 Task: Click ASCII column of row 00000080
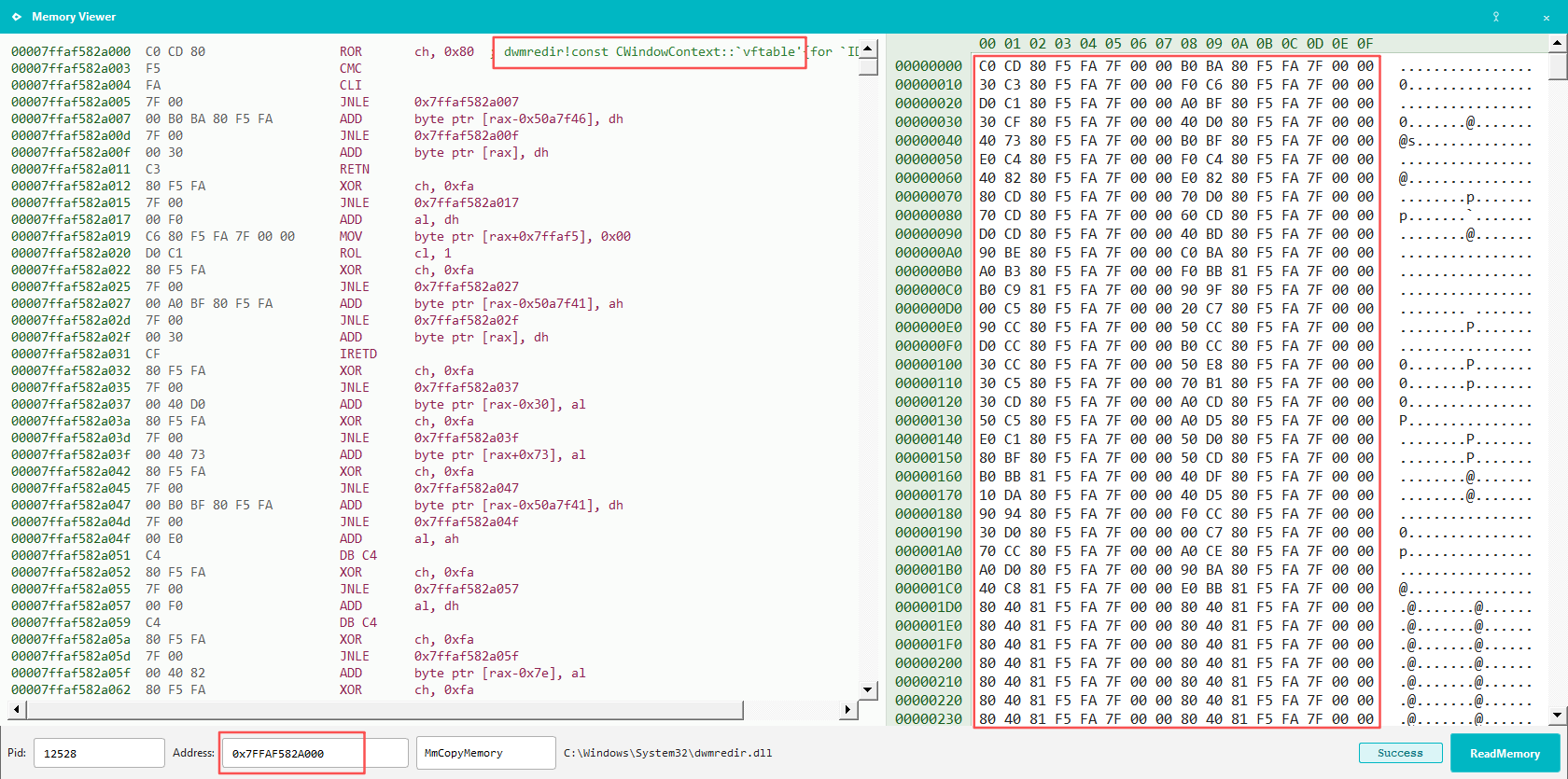pos(1465,216)
